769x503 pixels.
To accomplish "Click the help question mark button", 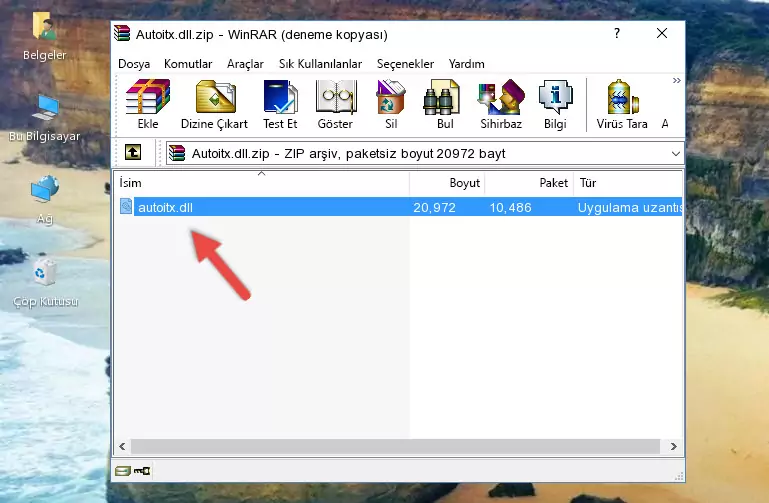I will [617, 33].
